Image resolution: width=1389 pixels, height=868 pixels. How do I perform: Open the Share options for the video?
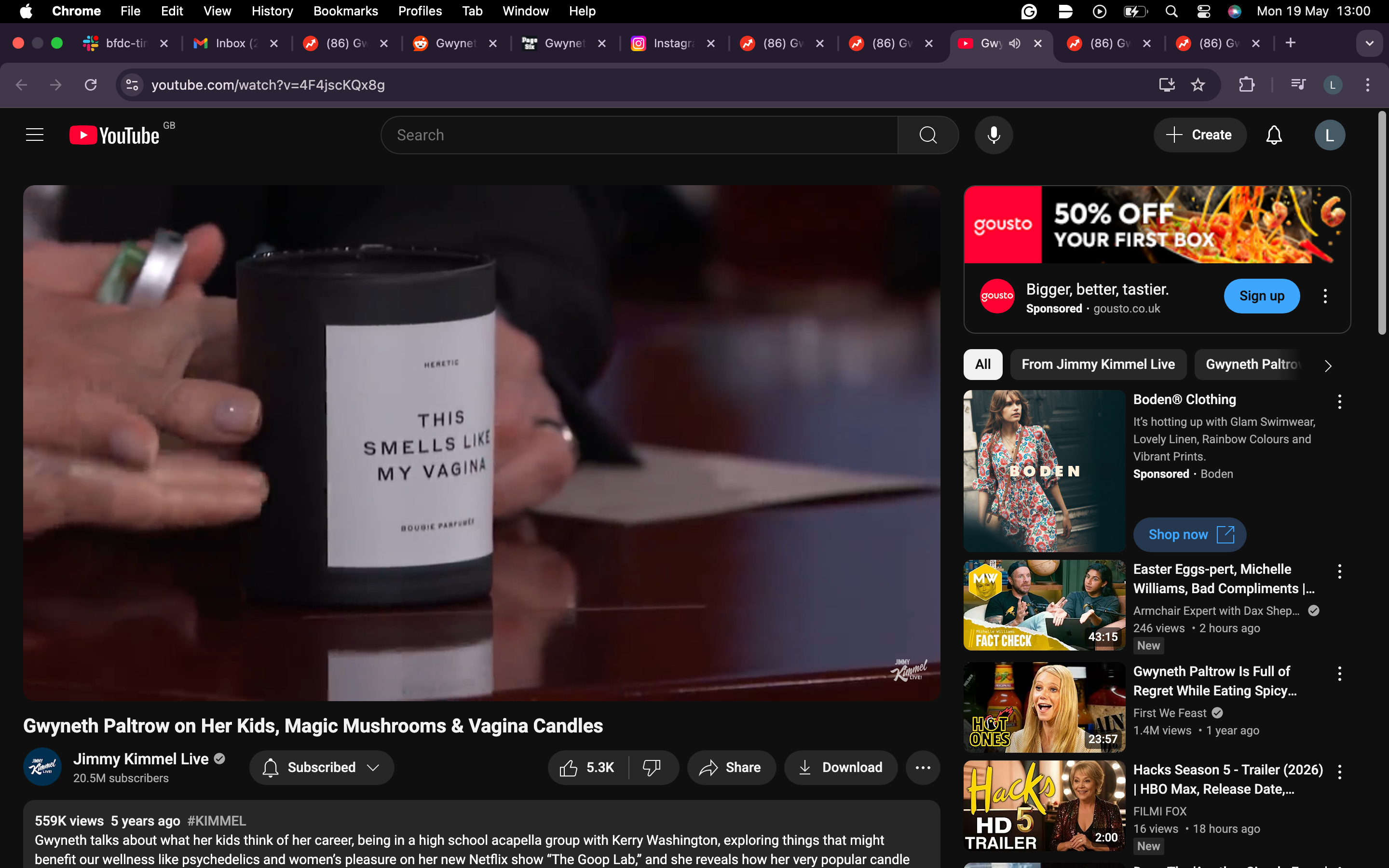pos(731,767)
